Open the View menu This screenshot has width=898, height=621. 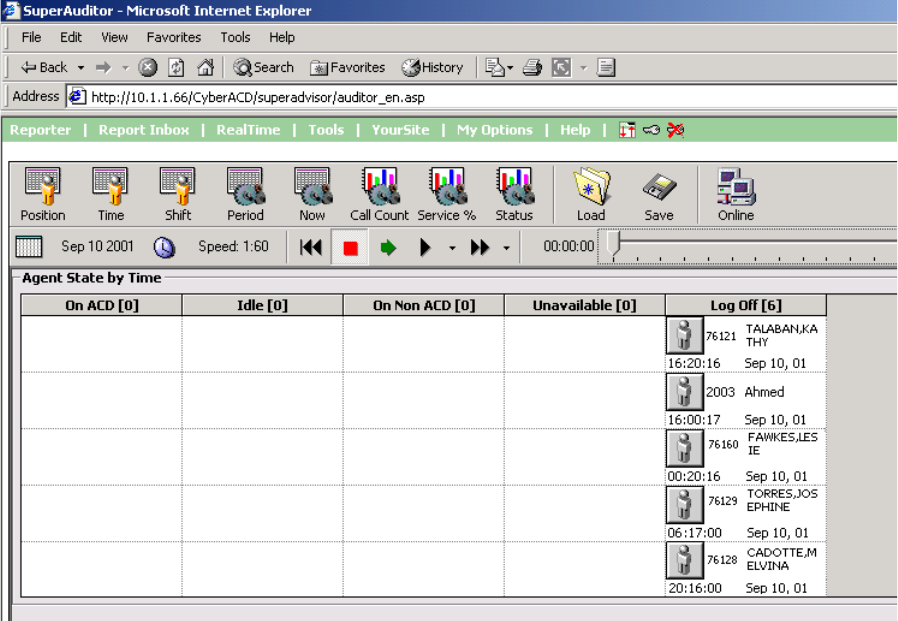[115, 37]
